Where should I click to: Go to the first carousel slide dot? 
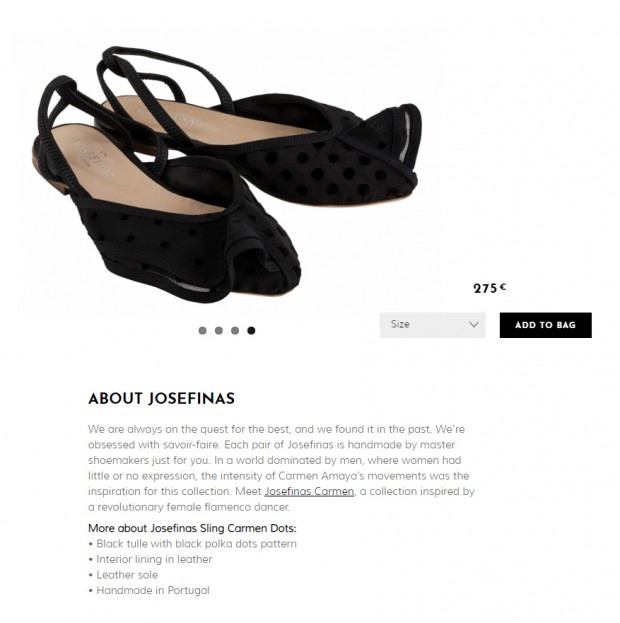[203, 330]
